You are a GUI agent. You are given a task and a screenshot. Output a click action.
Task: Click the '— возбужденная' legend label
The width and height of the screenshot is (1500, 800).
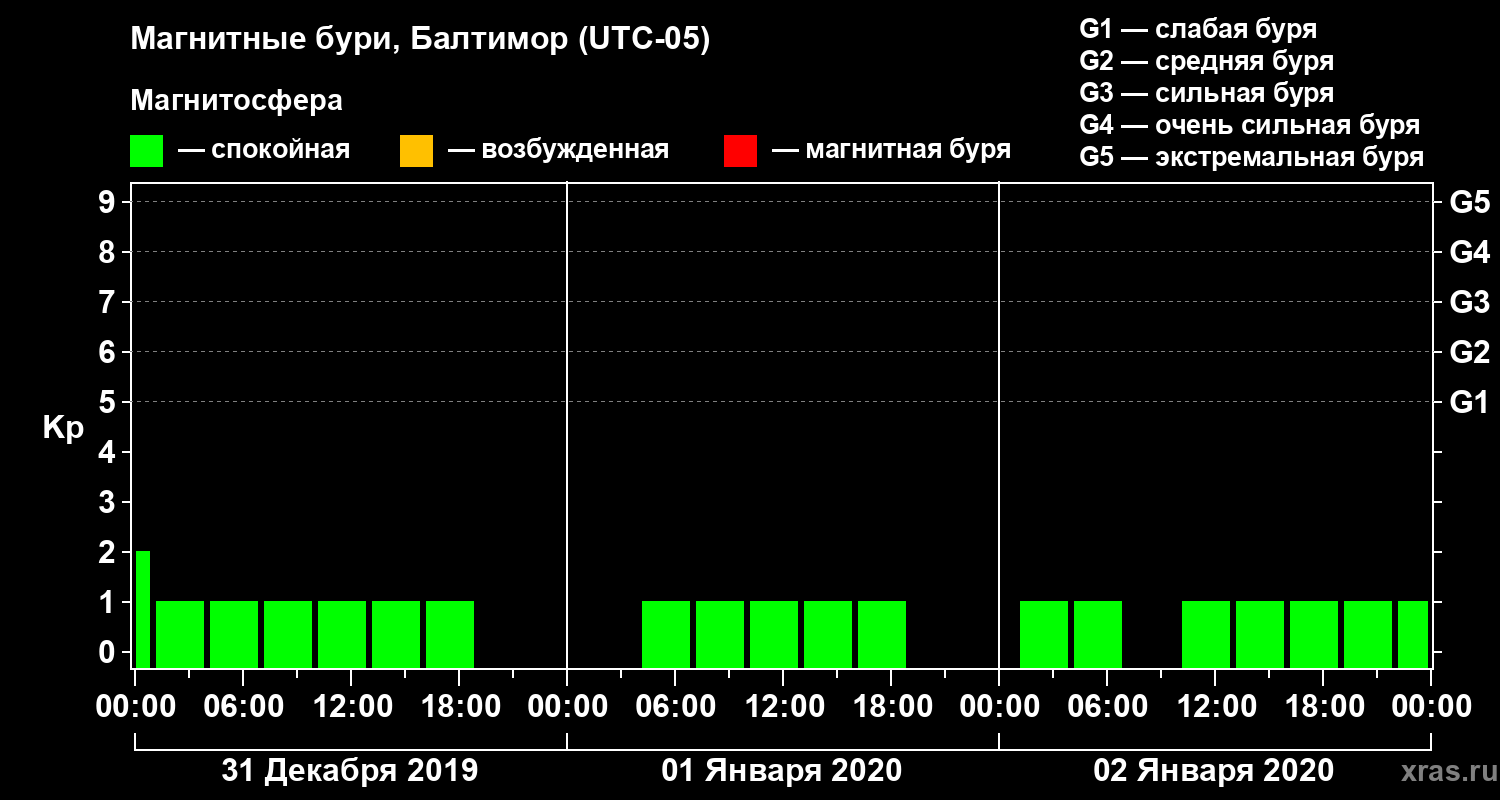[x=558, y=150]
